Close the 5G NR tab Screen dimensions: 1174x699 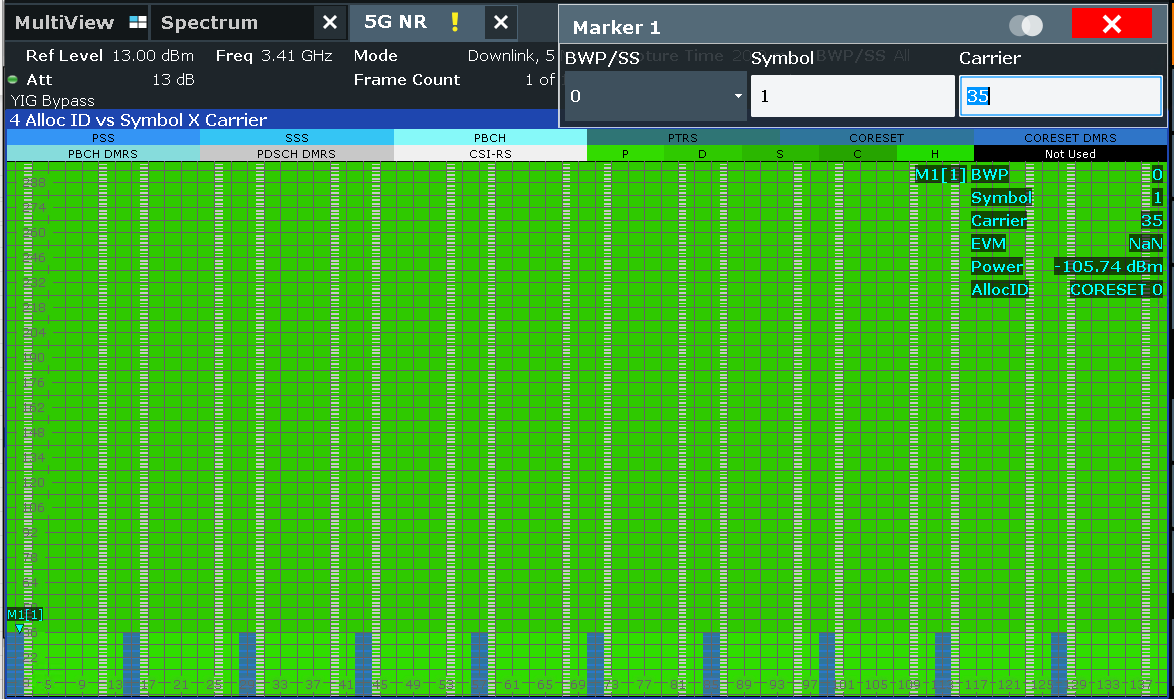501,22
